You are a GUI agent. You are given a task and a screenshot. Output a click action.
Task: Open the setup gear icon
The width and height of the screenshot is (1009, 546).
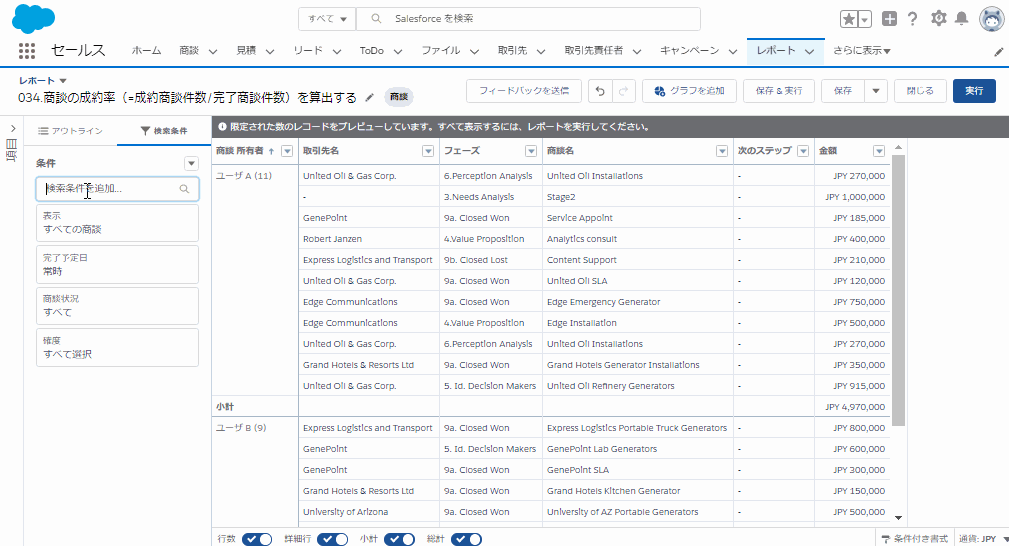click(x=939, y=19)
